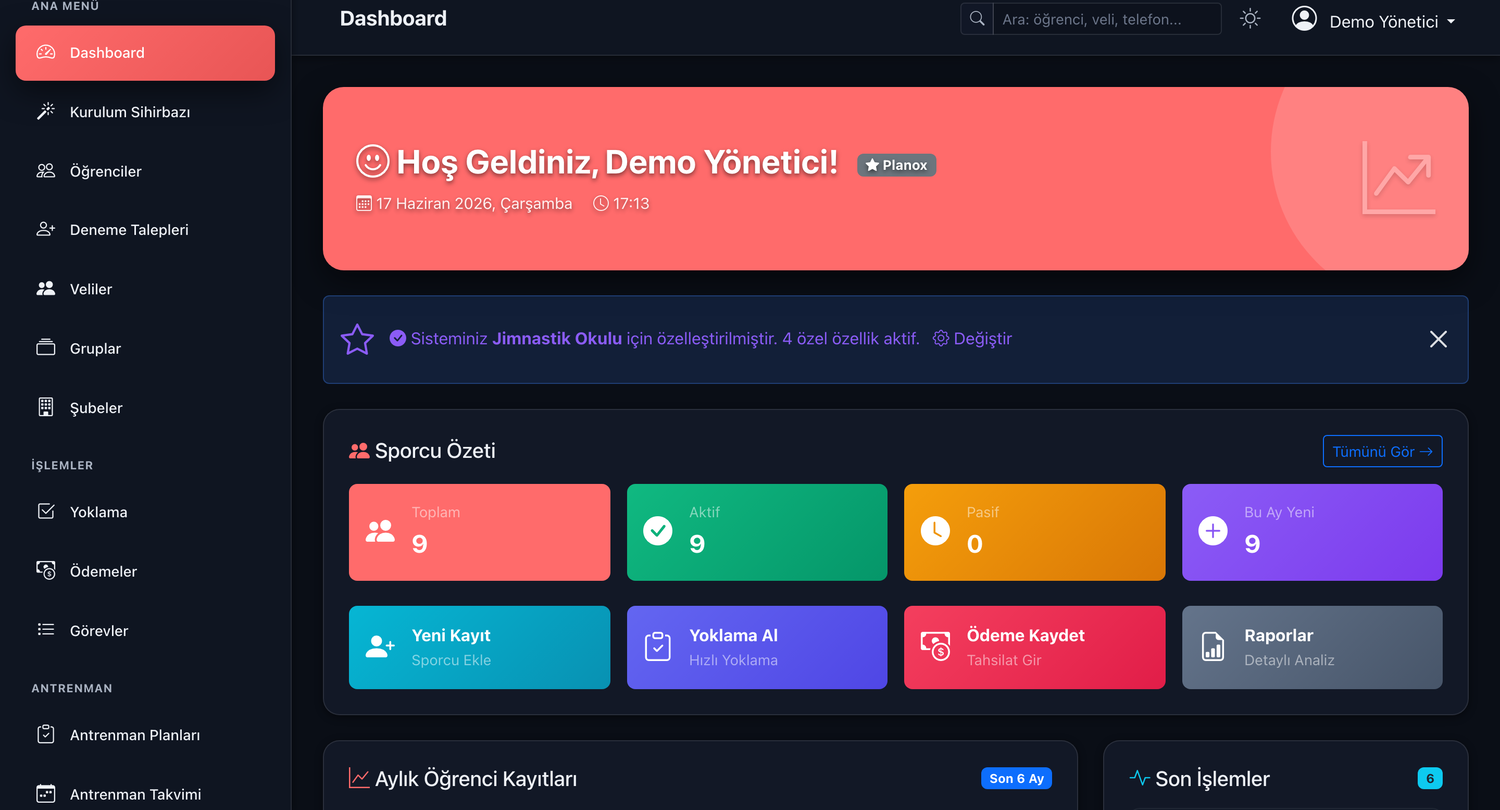Click the Antrenman Takvimi calendar icon
1500x810 pixels.
(x=46, y=793)
